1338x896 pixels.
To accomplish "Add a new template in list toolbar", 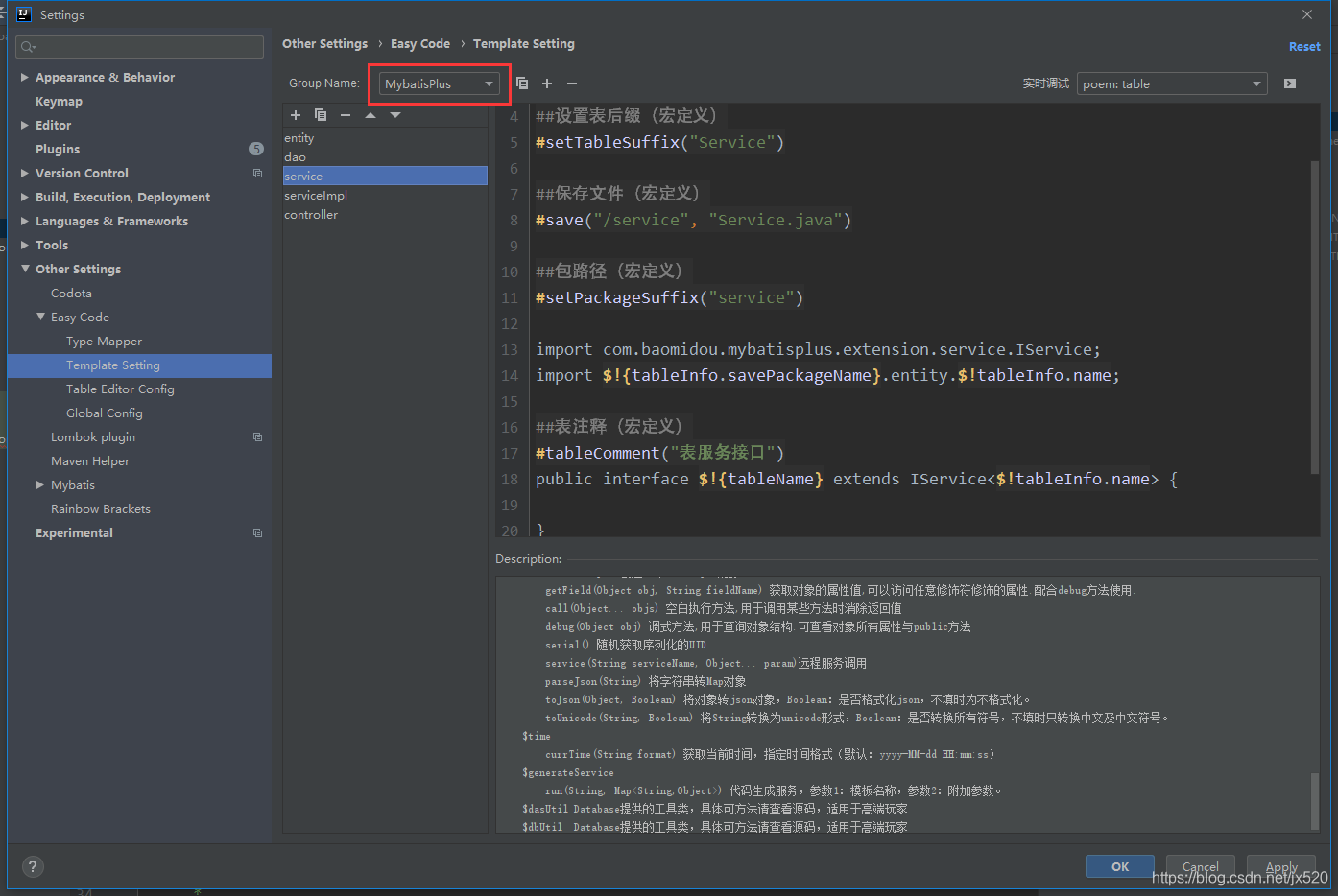I will tap(296, 115).
